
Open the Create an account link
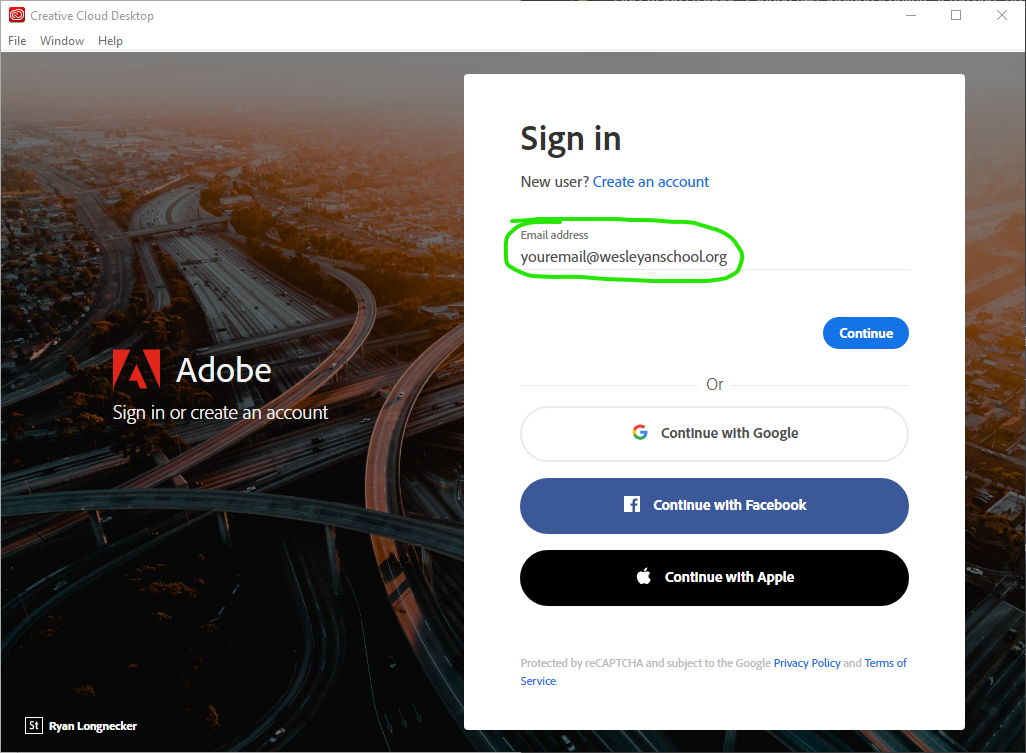click(x=650, y=181)
